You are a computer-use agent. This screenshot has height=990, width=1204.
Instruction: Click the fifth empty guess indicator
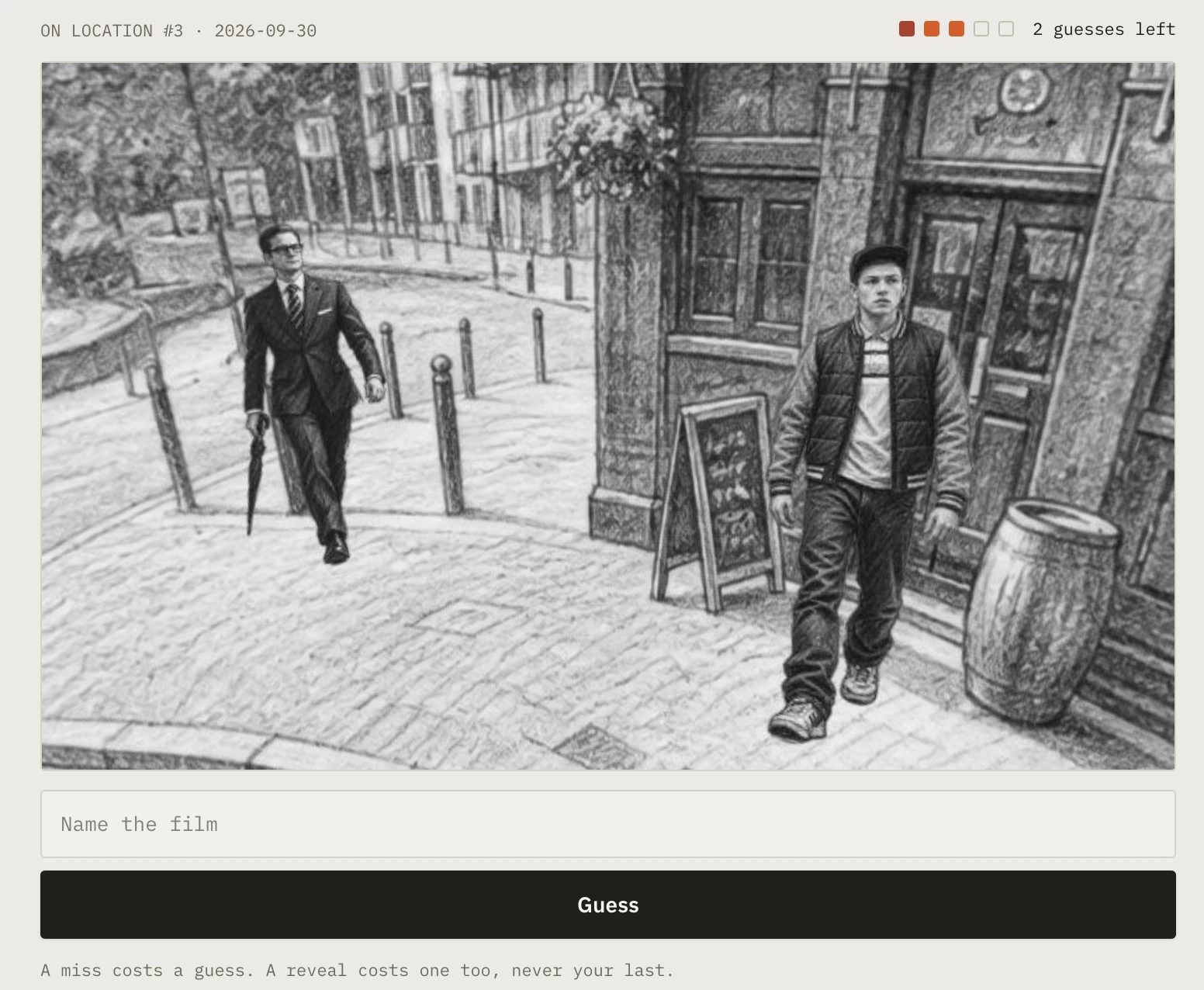1006,29
